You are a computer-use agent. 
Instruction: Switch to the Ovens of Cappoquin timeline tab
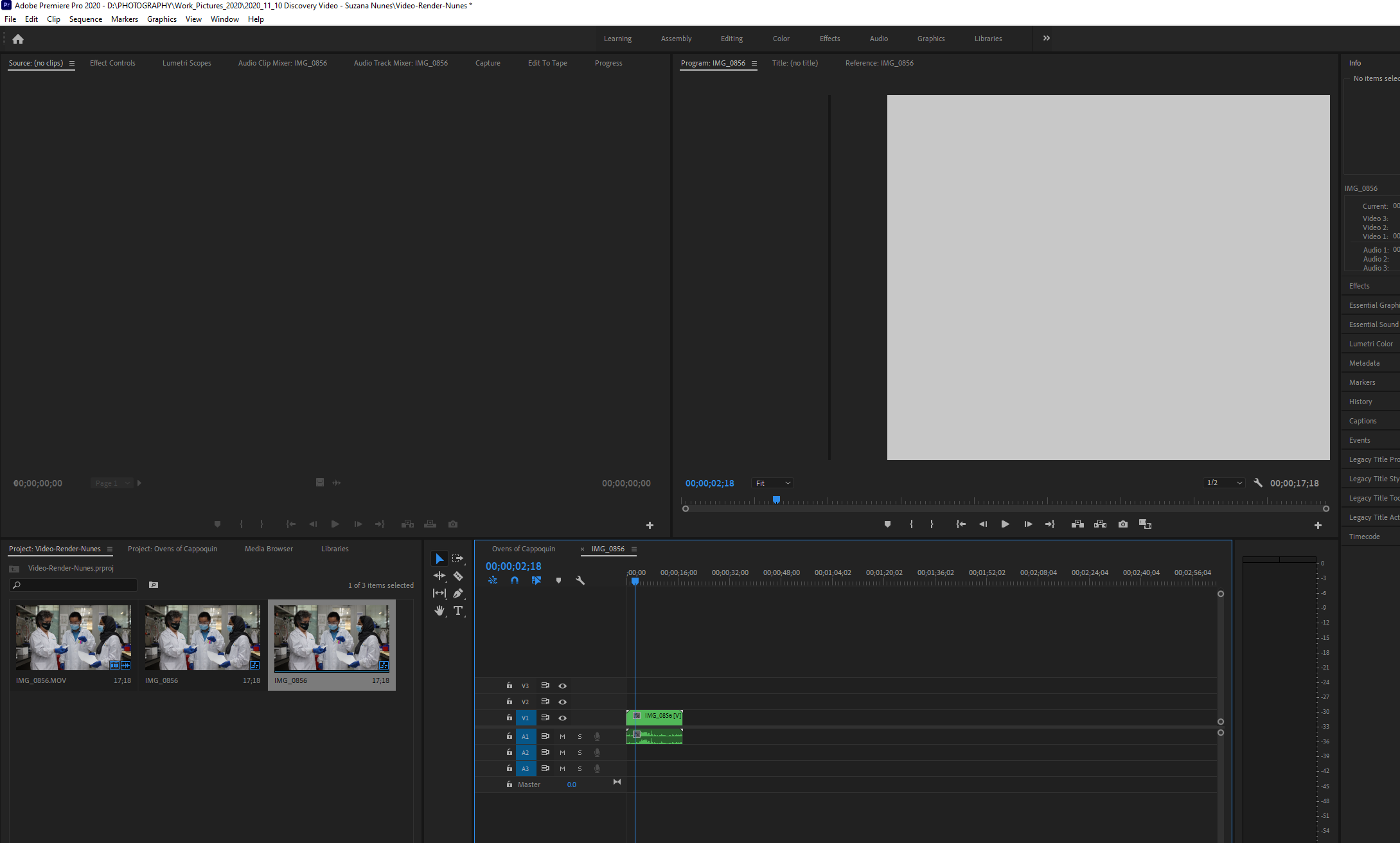[523, 549]
